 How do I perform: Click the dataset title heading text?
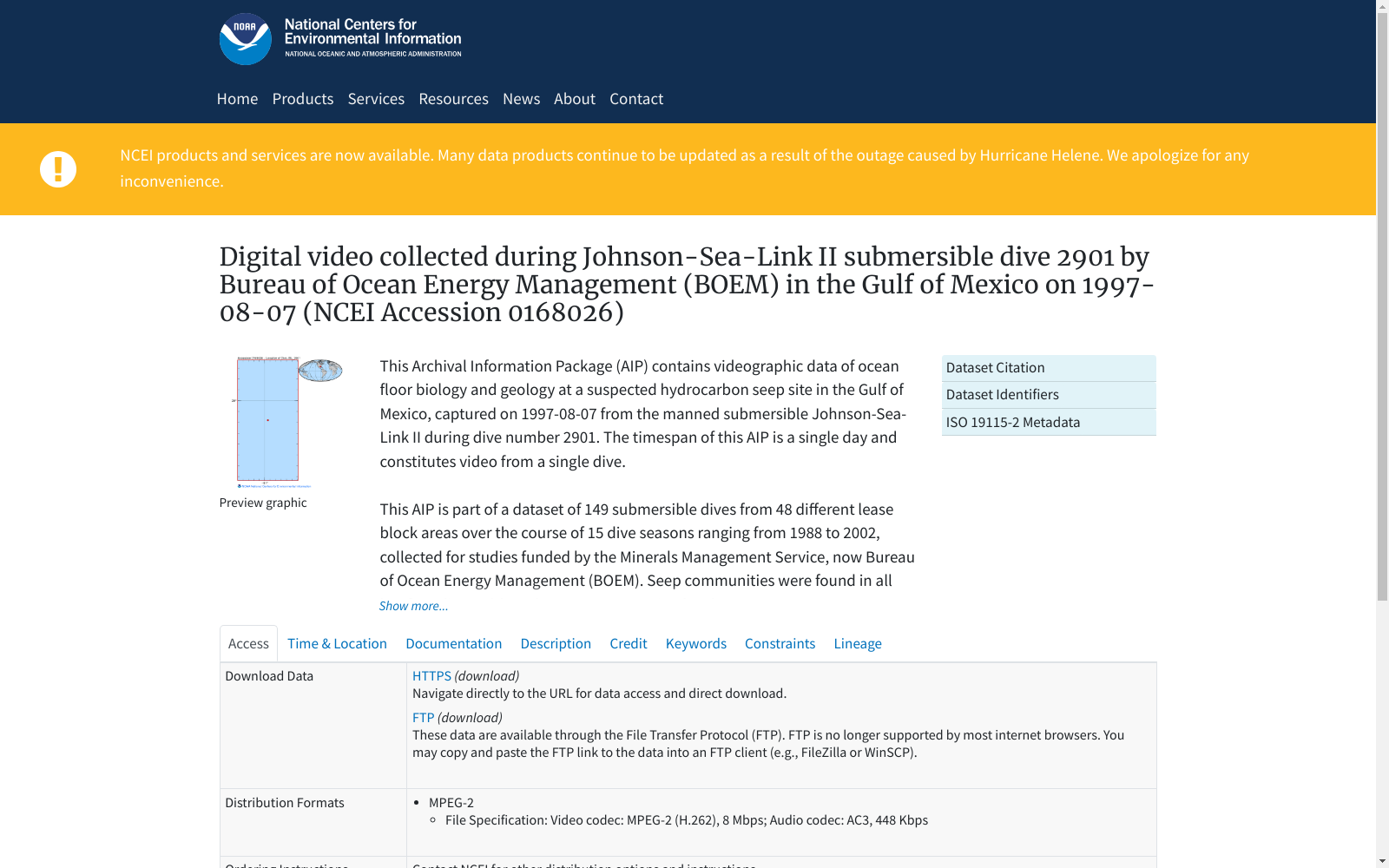(687, 285)
